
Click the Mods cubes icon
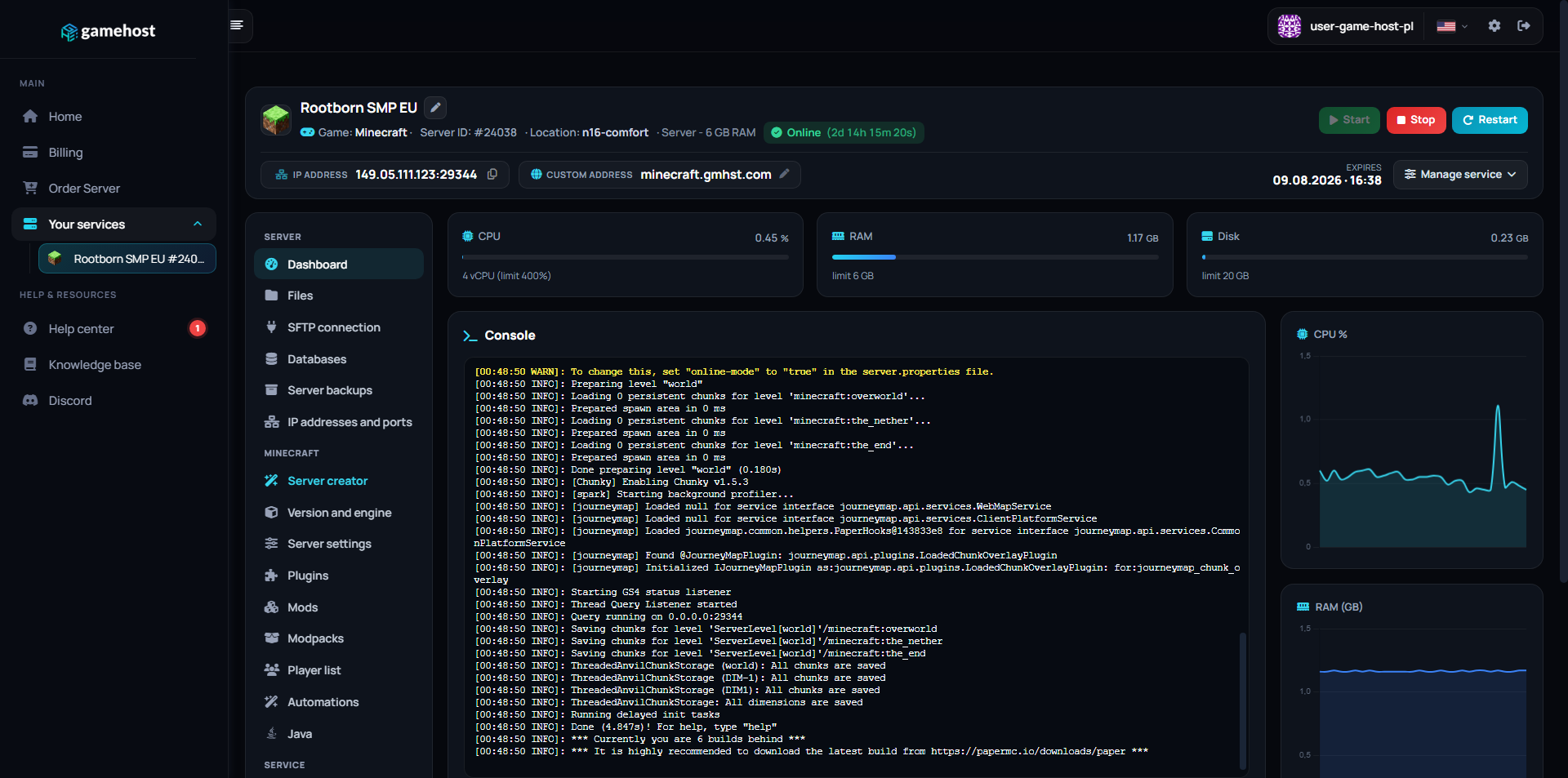[271, 607]
